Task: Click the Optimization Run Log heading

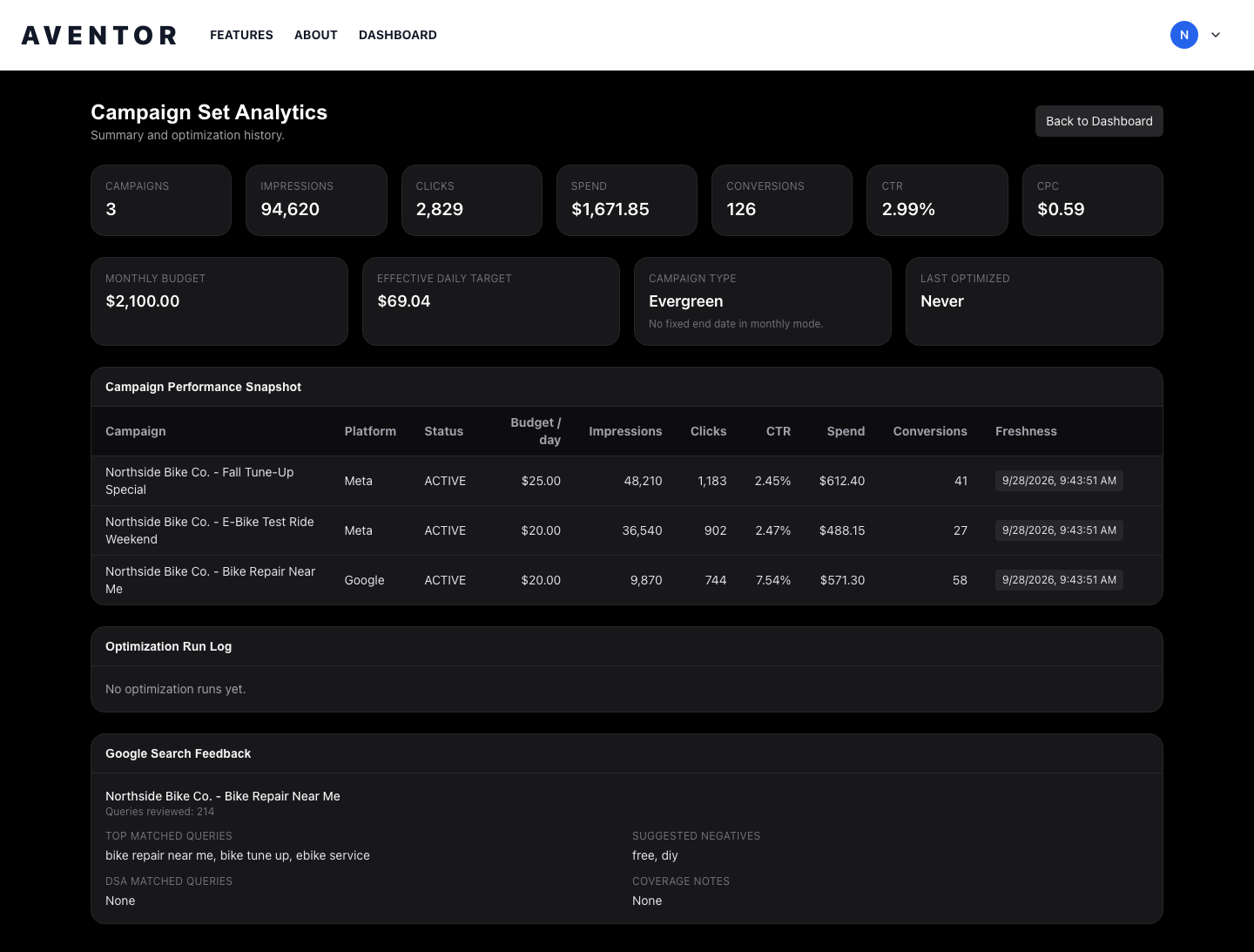Action: (x=169, y=646)
